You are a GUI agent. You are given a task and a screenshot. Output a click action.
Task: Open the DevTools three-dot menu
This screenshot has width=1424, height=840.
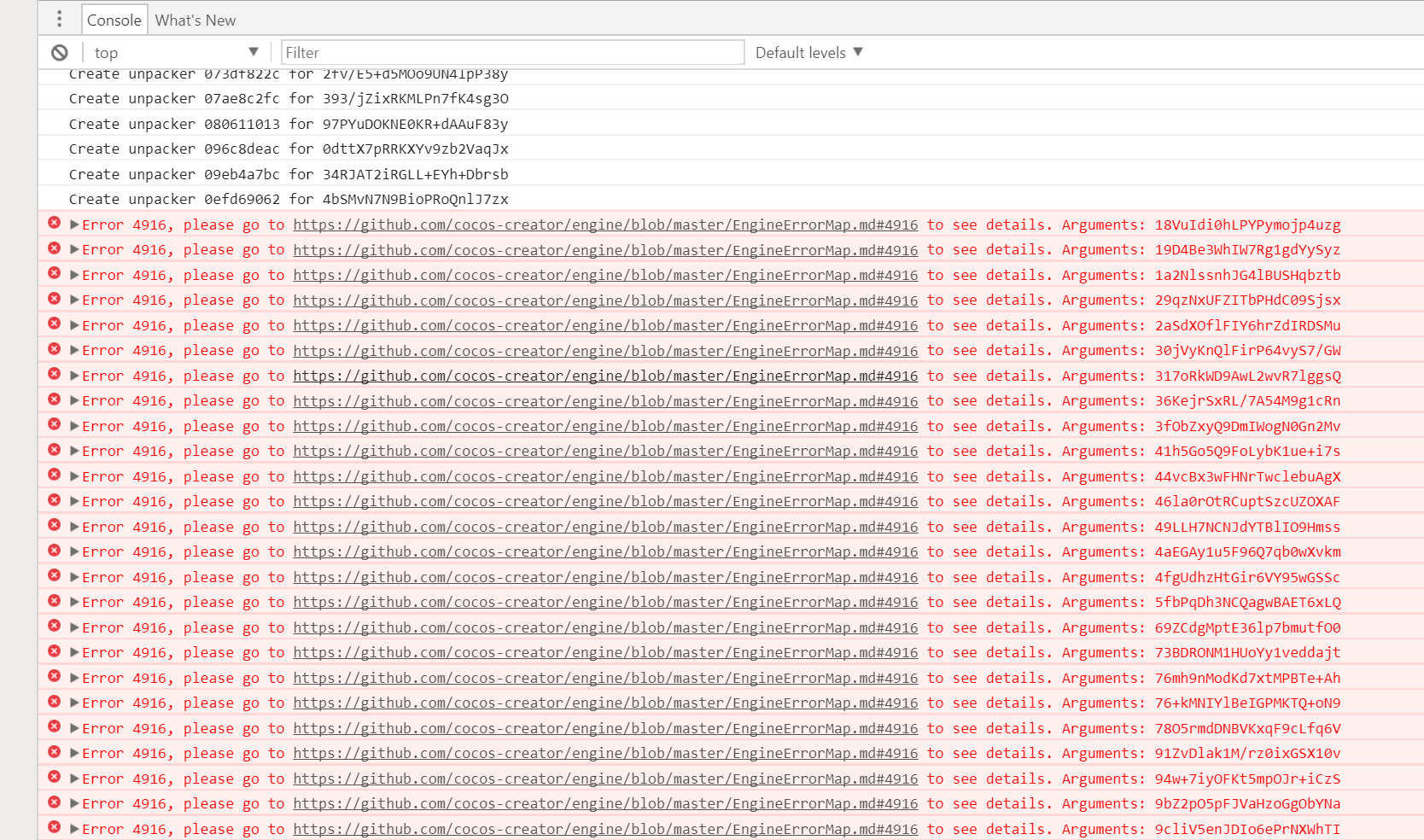[x=59, y=19]
